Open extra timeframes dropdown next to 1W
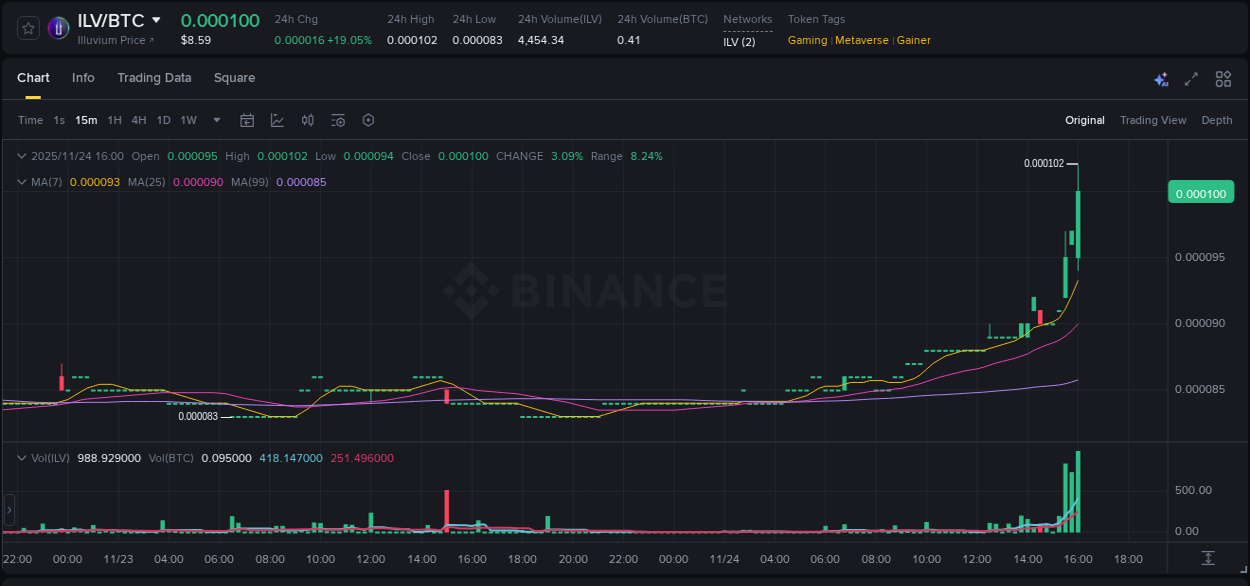The height and width of the screenshot is (586, 1250). (x=215, y=120)
